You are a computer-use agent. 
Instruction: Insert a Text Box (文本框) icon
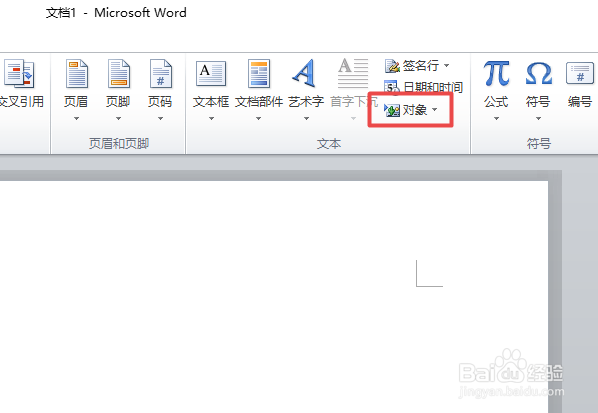click(x=211, y=73)
